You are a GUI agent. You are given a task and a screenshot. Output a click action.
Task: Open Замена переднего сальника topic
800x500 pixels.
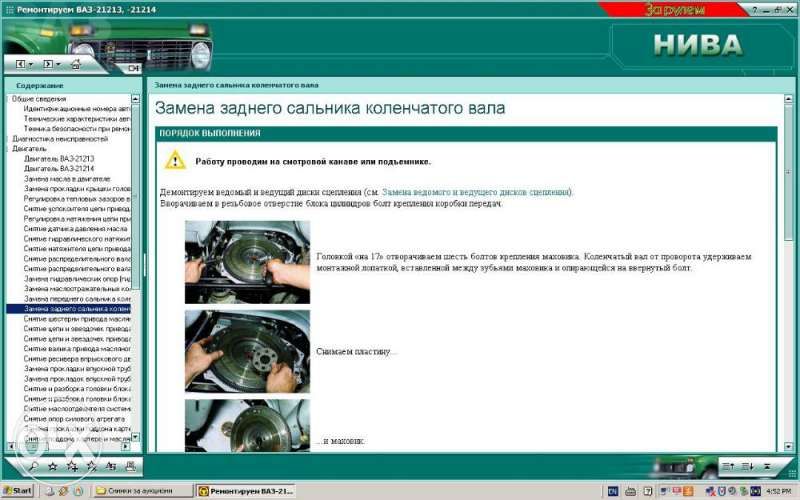[x=77, y=298]
